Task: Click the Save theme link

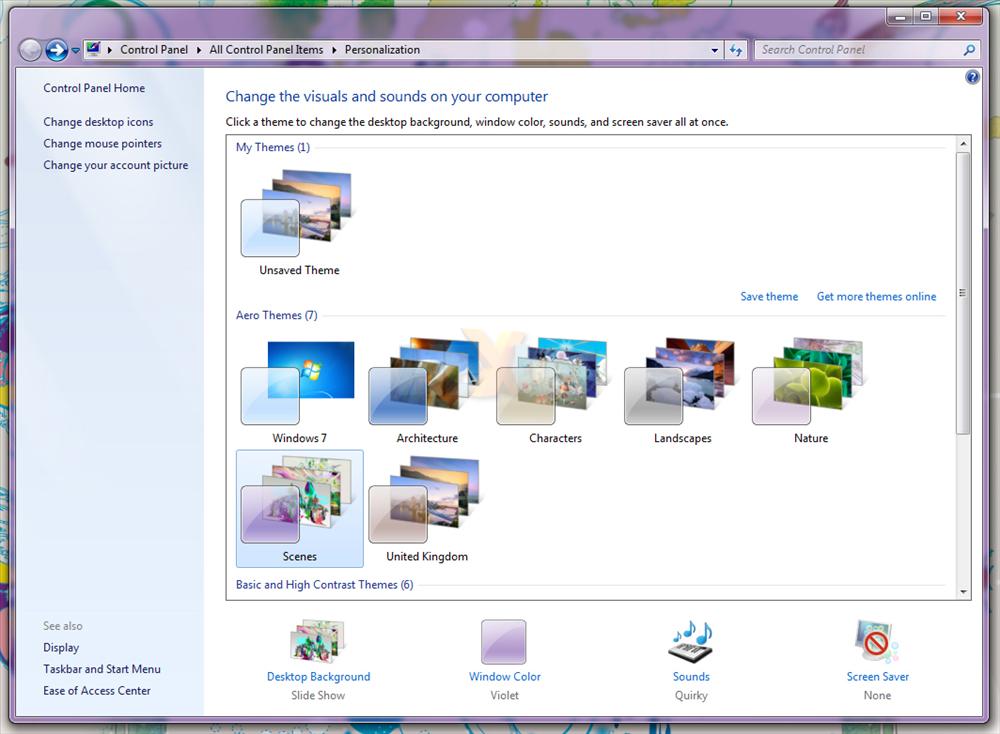Action: [769, 297]
